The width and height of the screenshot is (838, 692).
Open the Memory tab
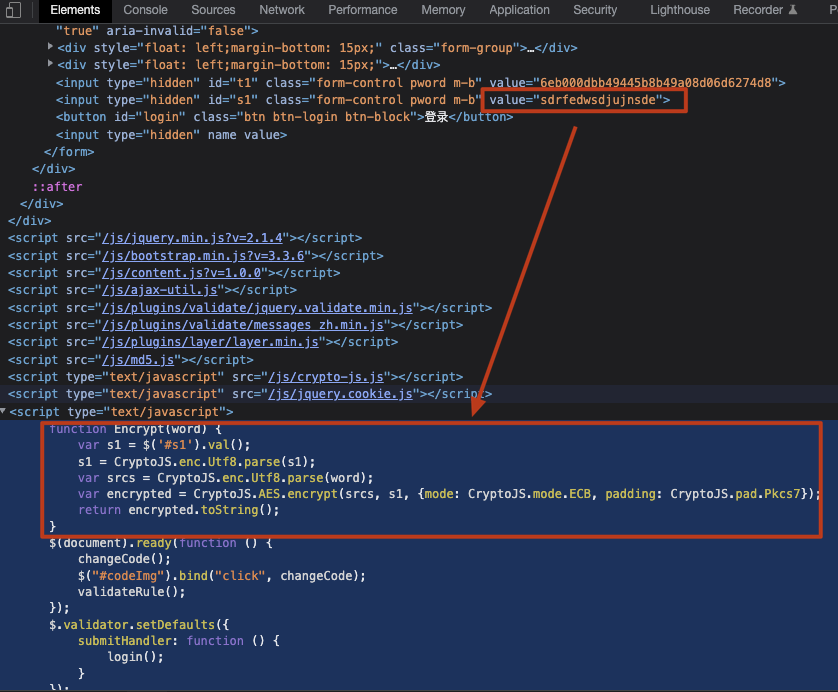point(443,10)
